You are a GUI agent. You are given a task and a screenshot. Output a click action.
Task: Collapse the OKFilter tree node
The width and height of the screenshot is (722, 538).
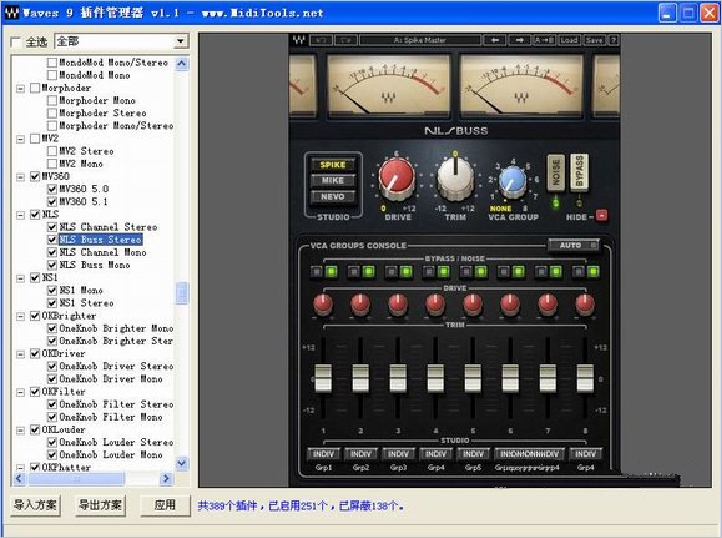pos(20,392)
